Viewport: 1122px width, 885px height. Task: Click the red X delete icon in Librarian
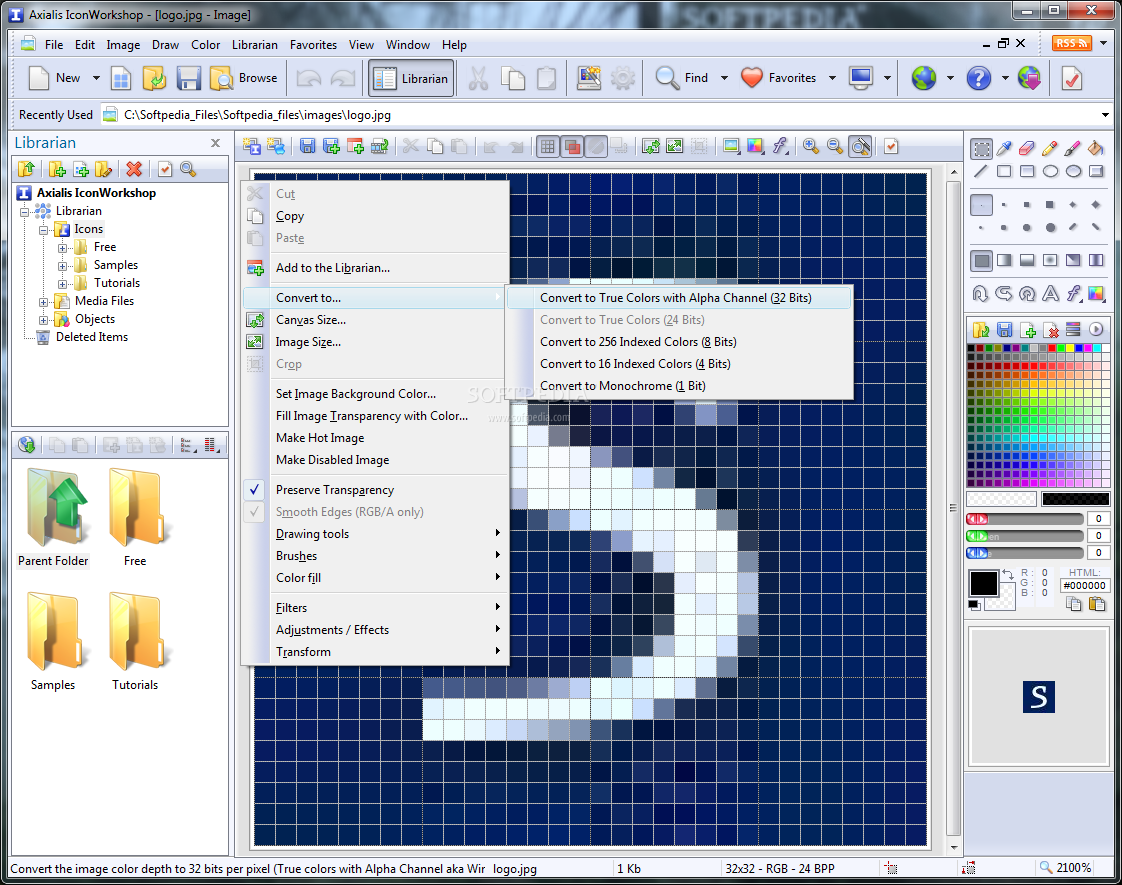click(134, 169)
